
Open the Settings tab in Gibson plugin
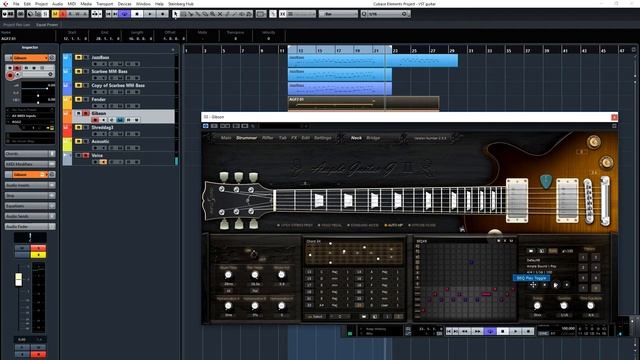[x=322, y=138]
